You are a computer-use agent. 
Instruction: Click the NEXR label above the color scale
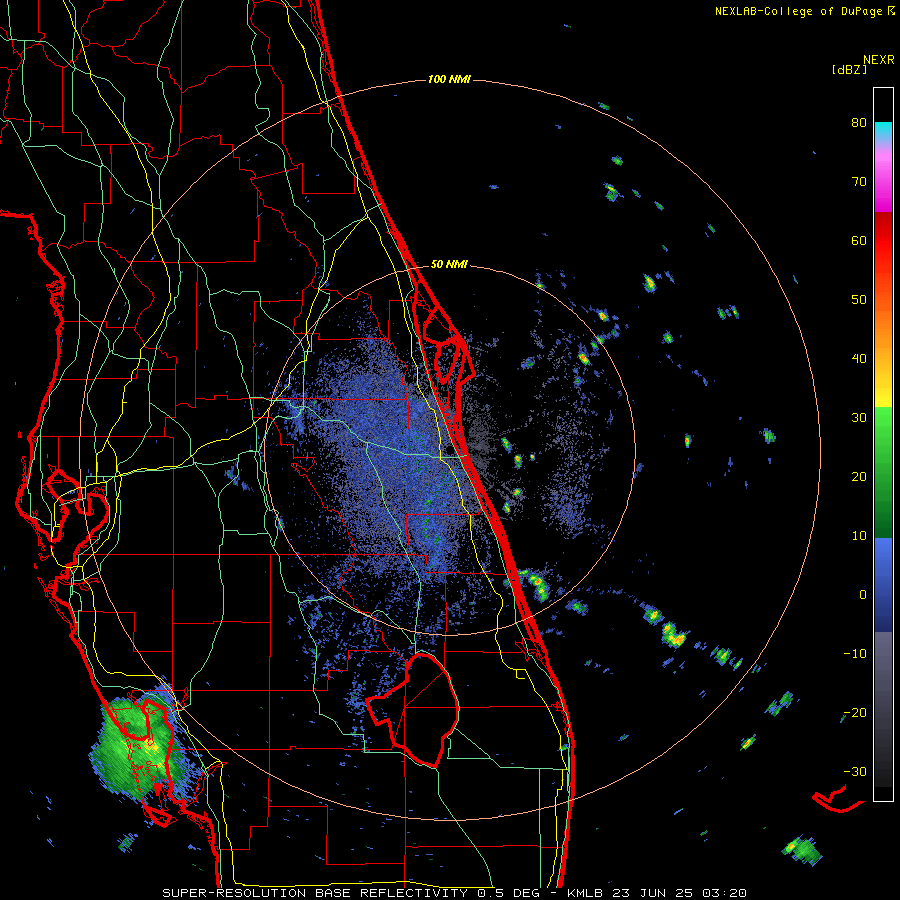(878, 60)
